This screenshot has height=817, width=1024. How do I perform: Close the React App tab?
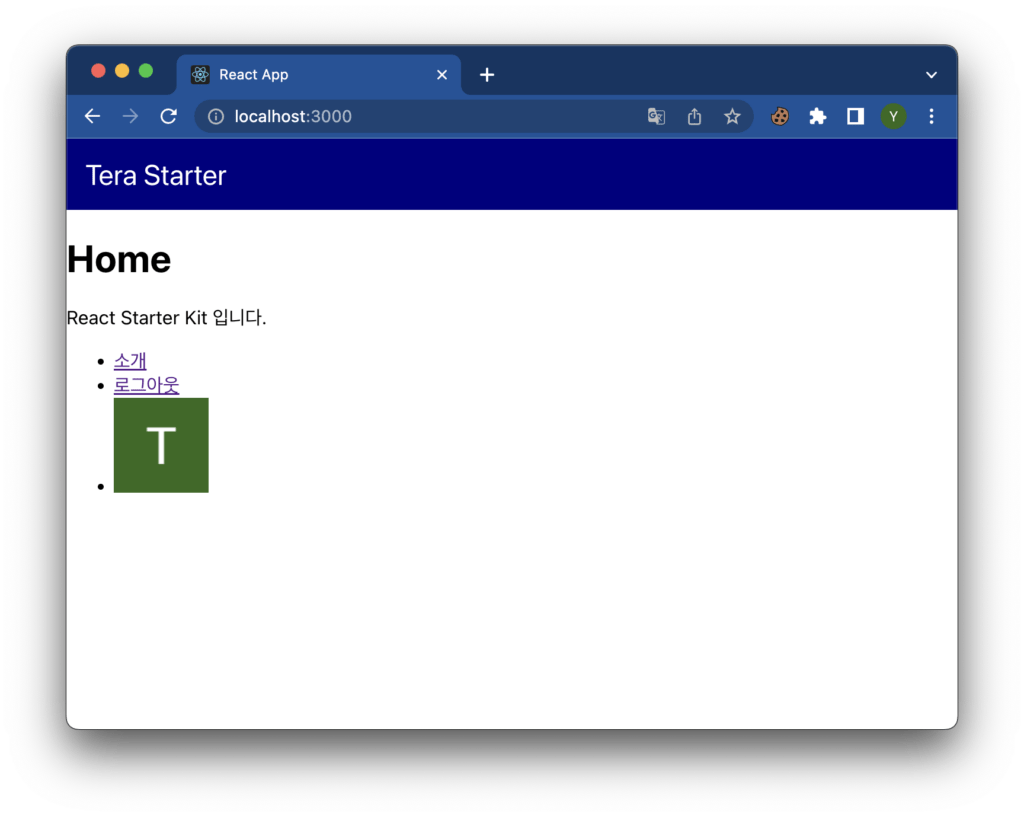442,75
